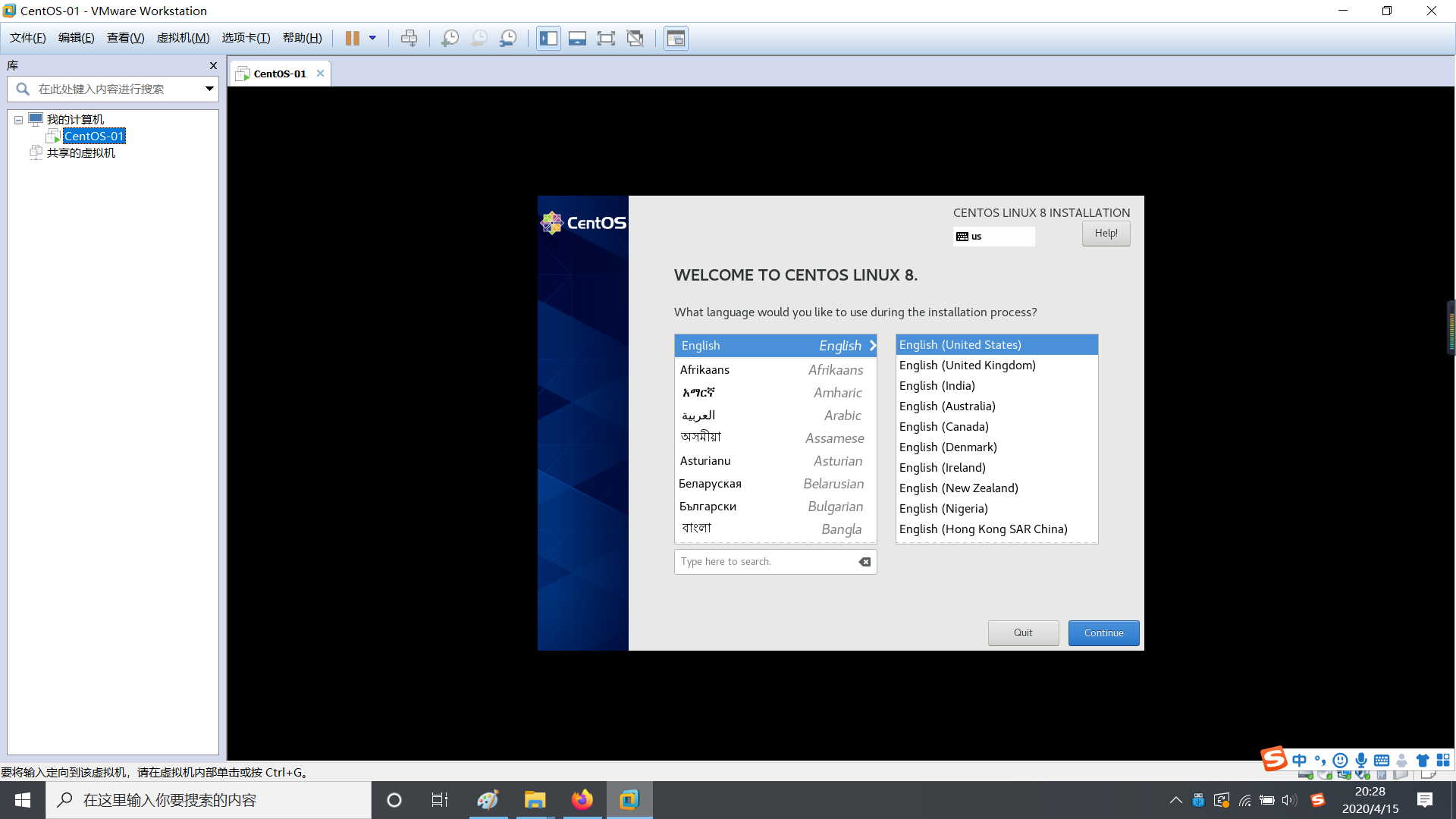This screenshot has width=1456, height=819.
Task: Open the power options dropdown next to pause
Action: point(372,38)
